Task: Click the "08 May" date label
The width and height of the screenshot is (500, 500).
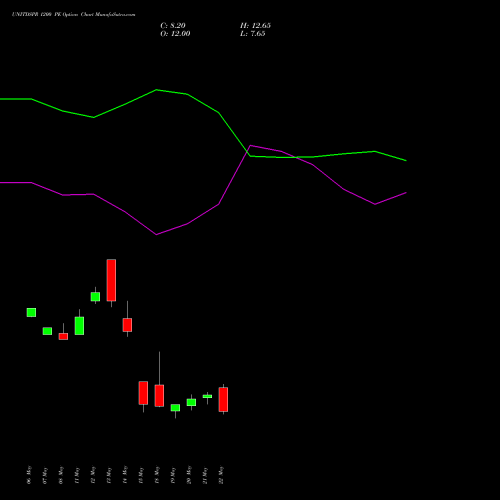Action: click(61, 475)
